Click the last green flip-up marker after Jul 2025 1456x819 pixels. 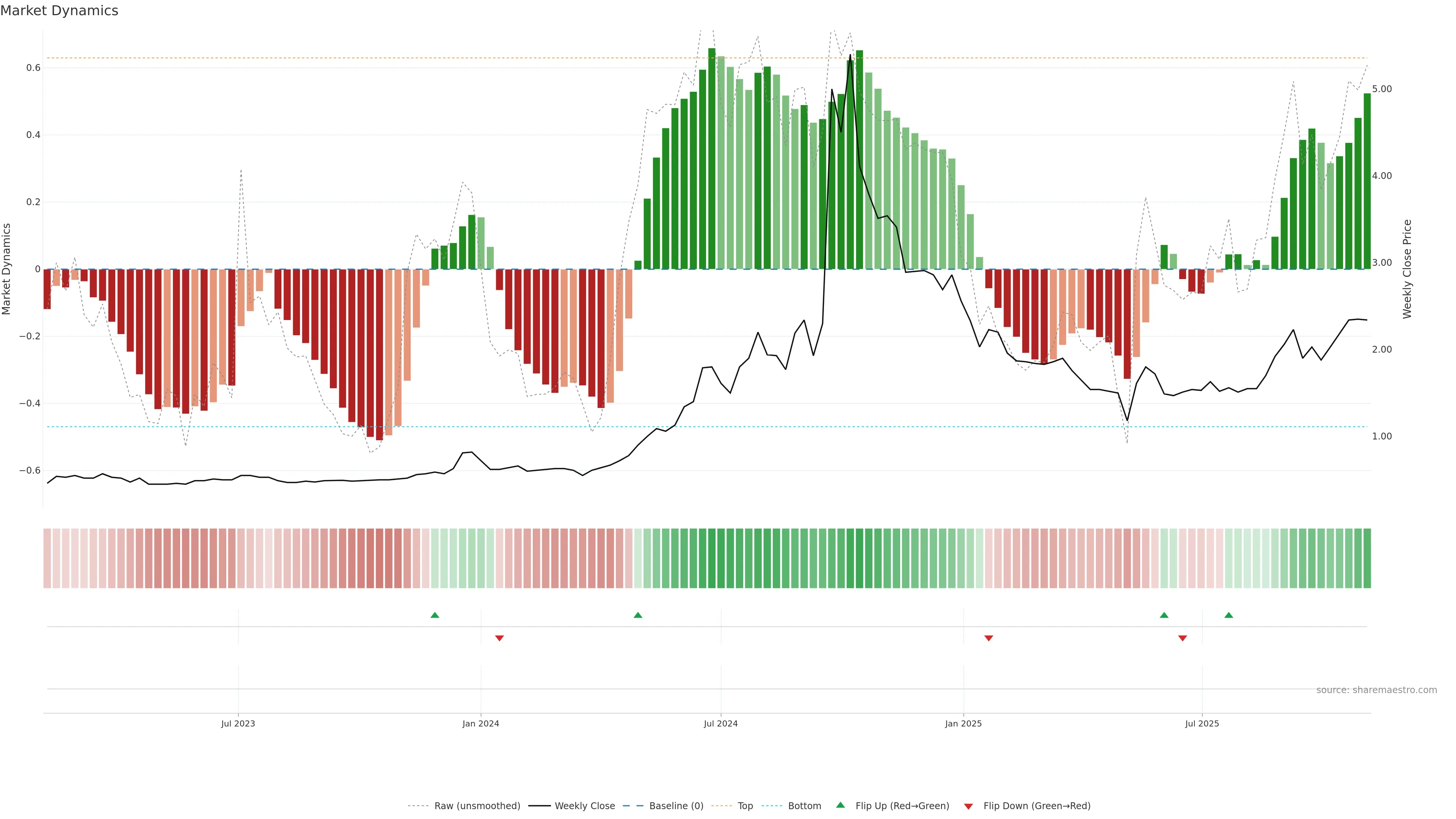pos(1229,615)
